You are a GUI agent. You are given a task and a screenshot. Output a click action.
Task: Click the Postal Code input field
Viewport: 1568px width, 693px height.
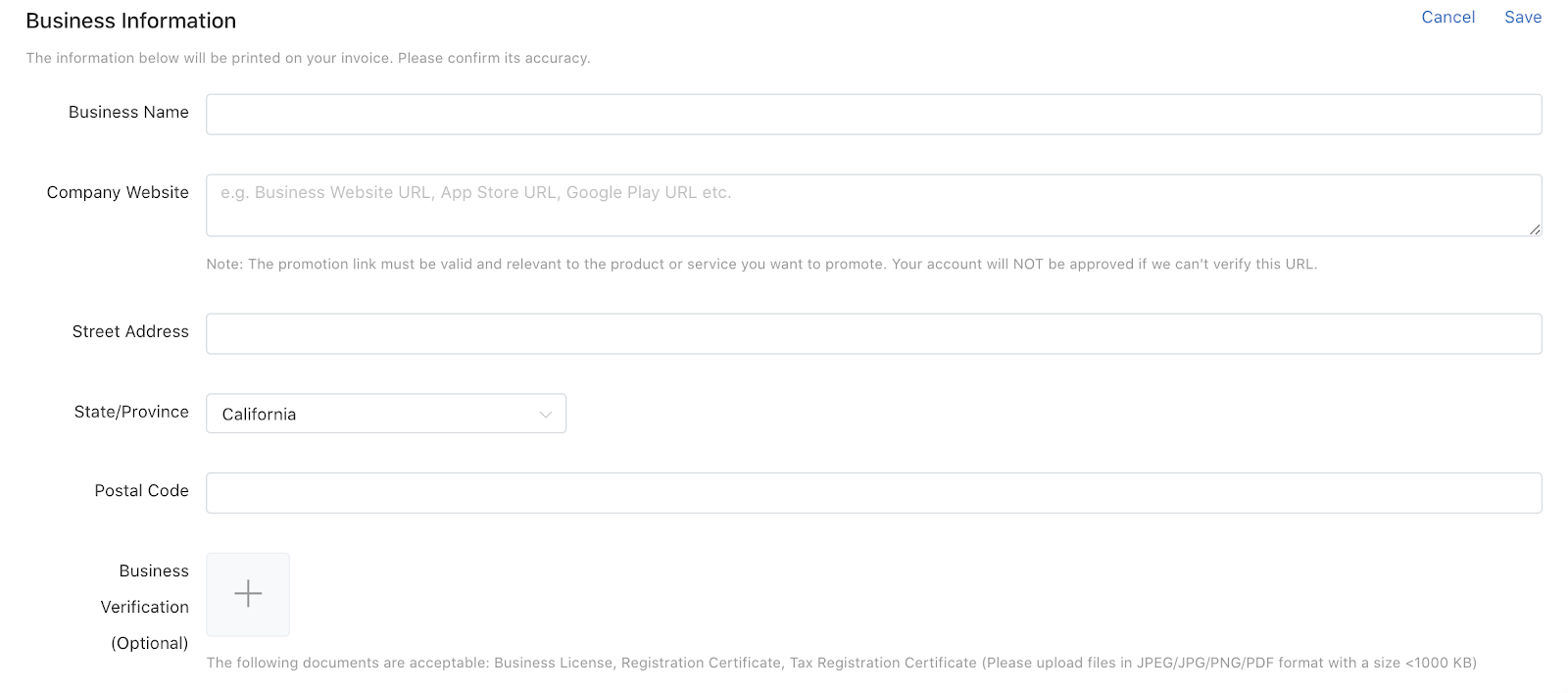pos(873,493)
